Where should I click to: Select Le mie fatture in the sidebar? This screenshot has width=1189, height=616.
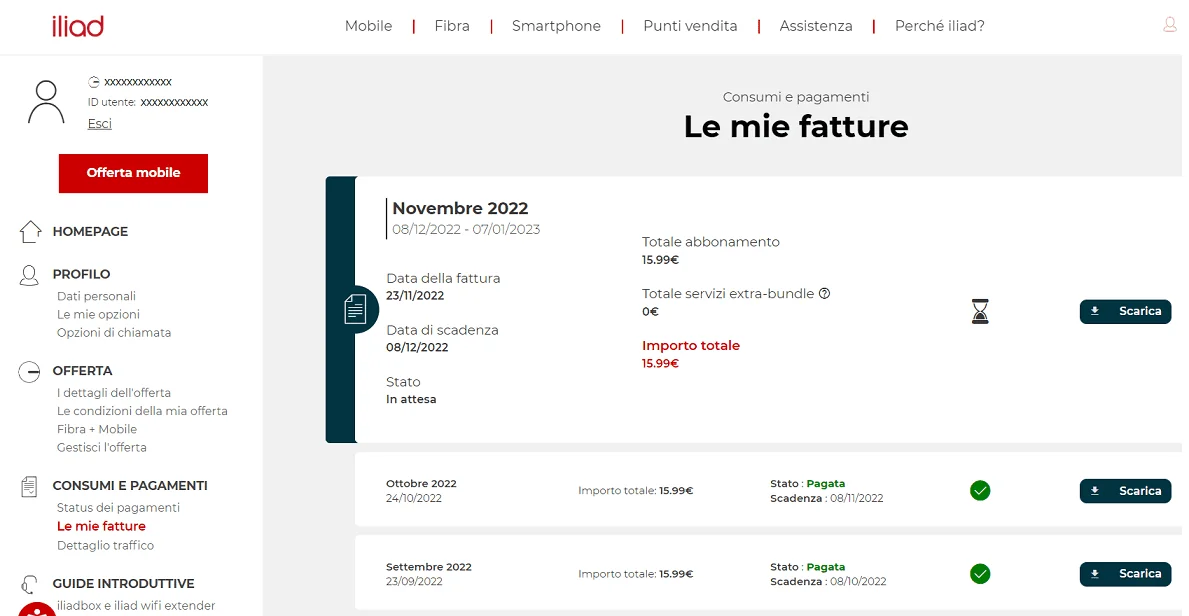click(102, 526)
